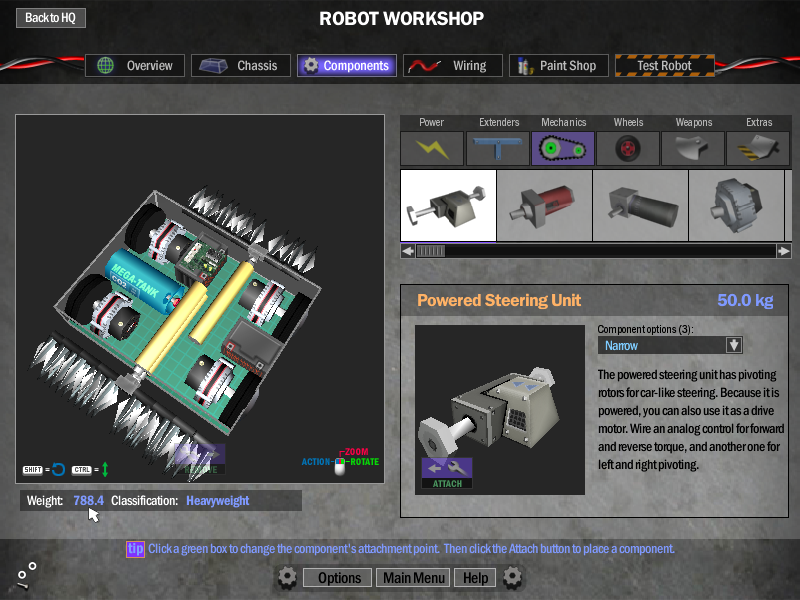Viewport: 800px width, 600px height.
Task: Click the Test Robot tab
Action: [x=665, y=65]
